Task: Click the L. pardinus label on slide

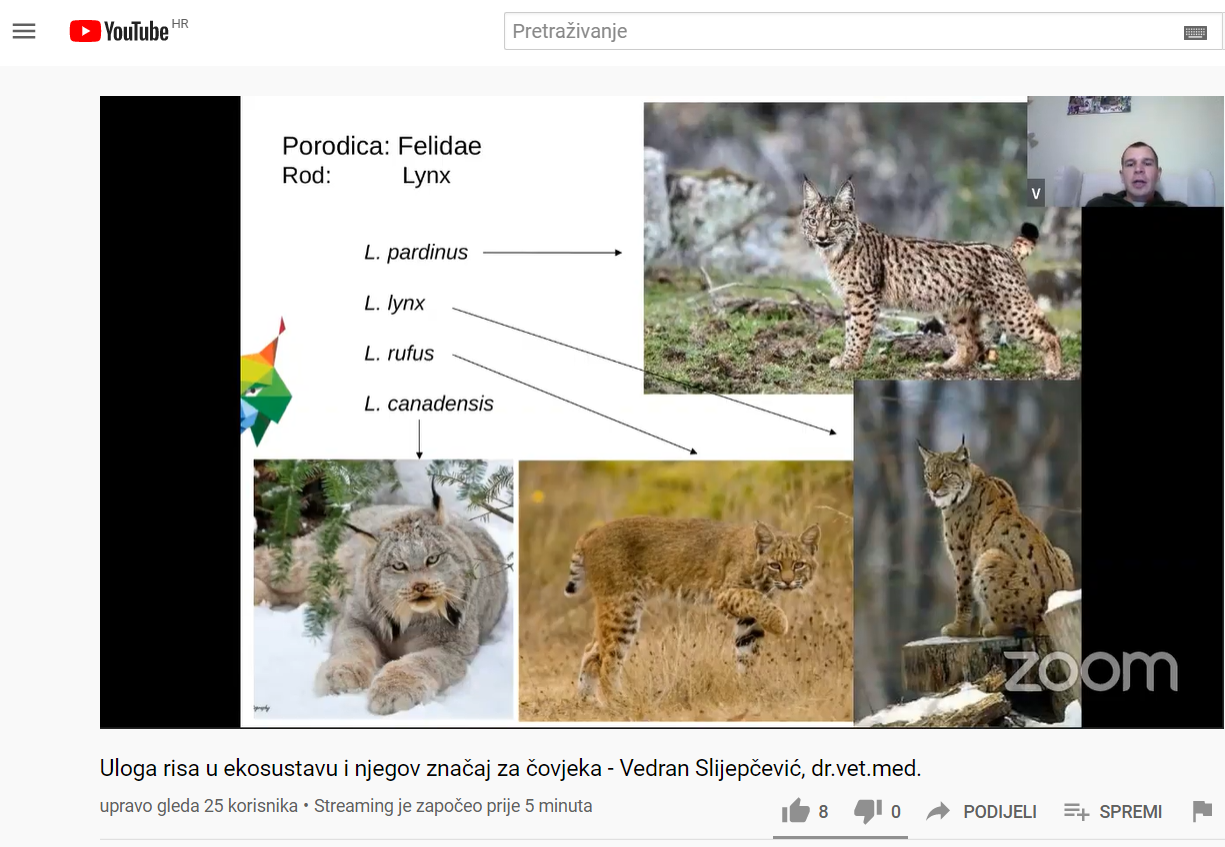Action: (416, 252)
